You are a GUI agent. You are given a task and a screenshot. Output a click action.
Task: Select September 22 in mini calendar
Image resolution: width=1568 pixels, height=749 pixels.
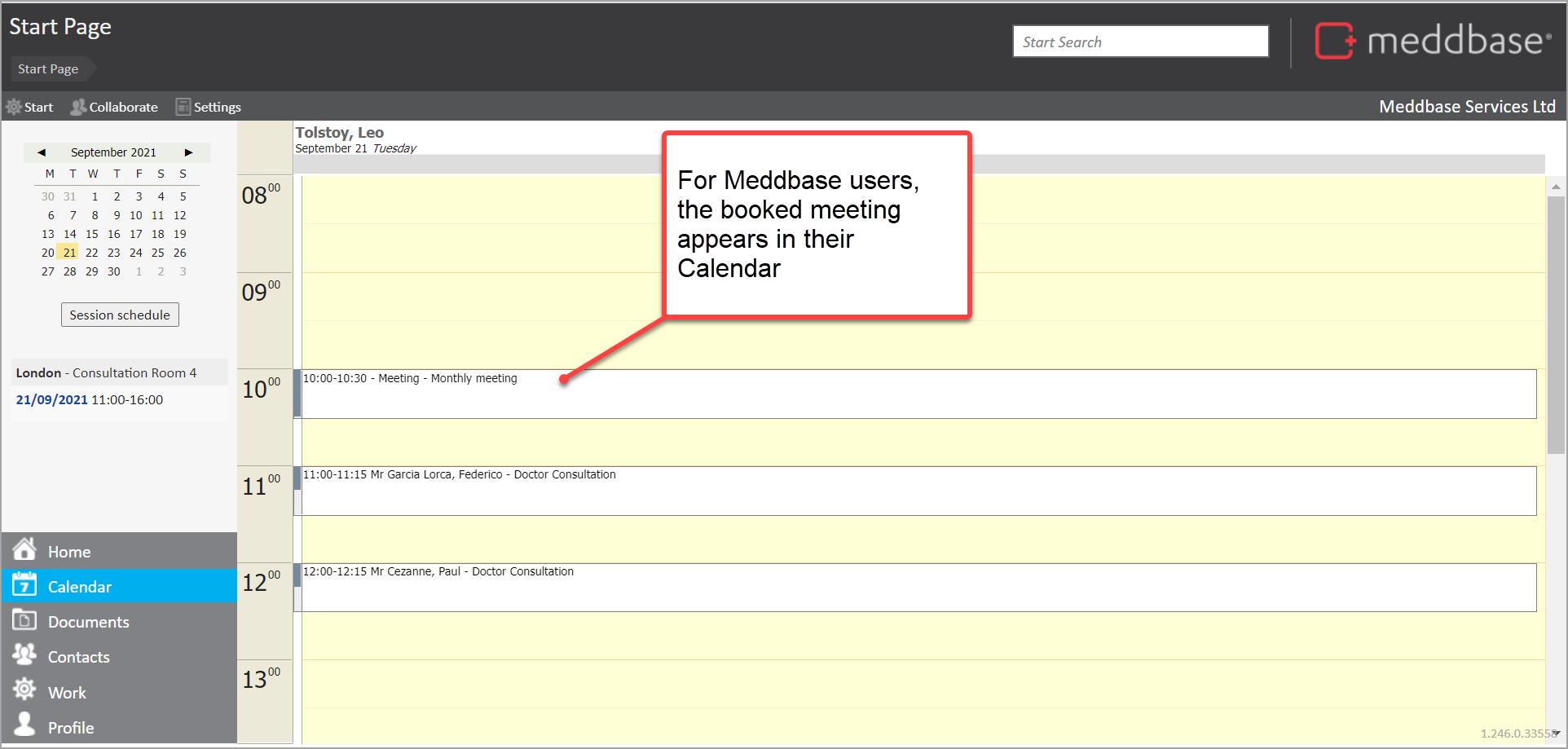pyautogui.click(x=92, y=253)
